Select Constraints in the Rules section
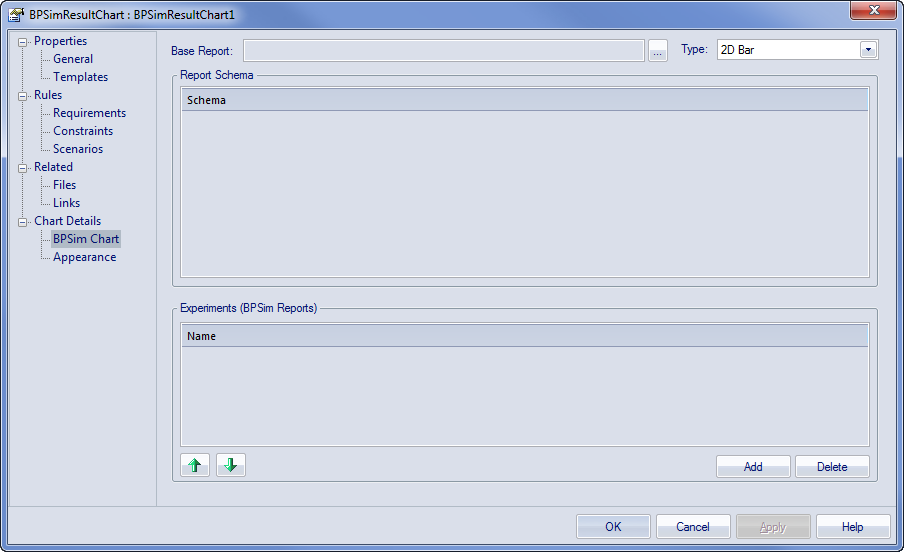The width and height of the screenshot is (904, 552). pos(83,131)
